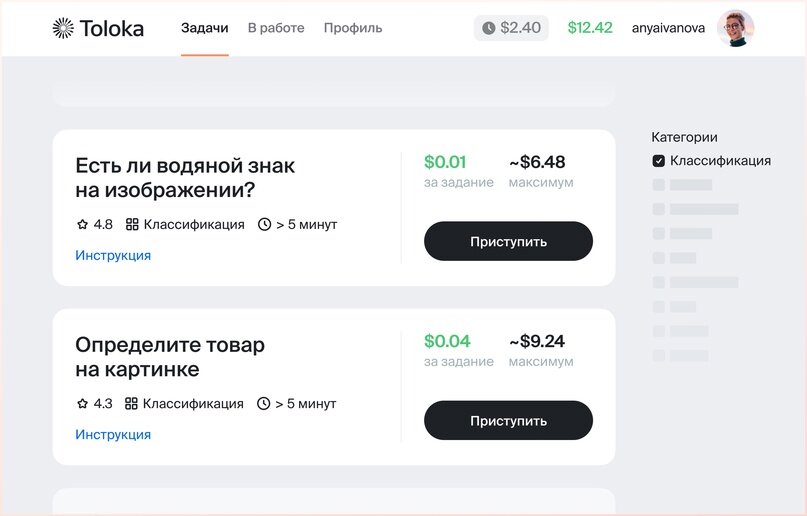
Task: Uncheck the Классификация category checkbox
Action: (658, 161)
